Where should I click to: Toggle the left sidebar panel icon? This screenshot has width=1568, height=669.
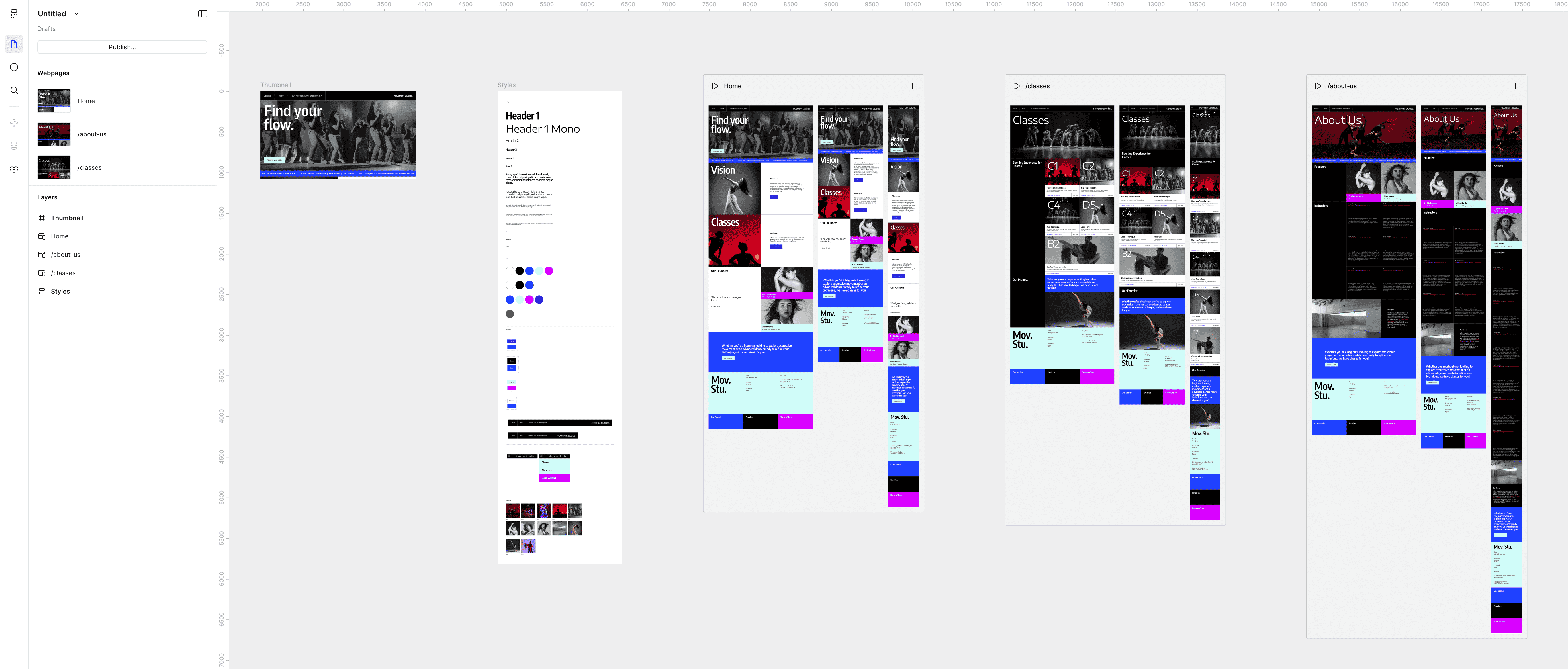coord(203,13)
